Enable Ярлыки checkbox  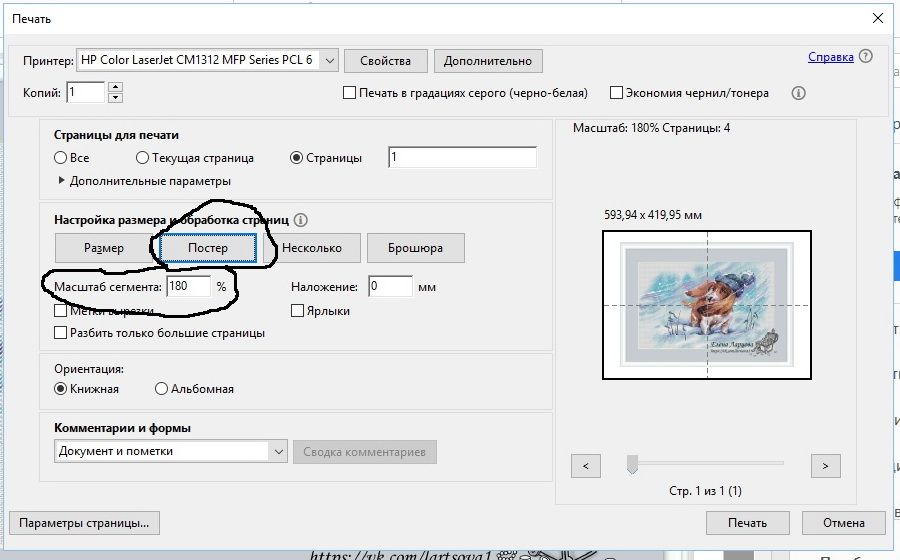click(x=298, y=311)
